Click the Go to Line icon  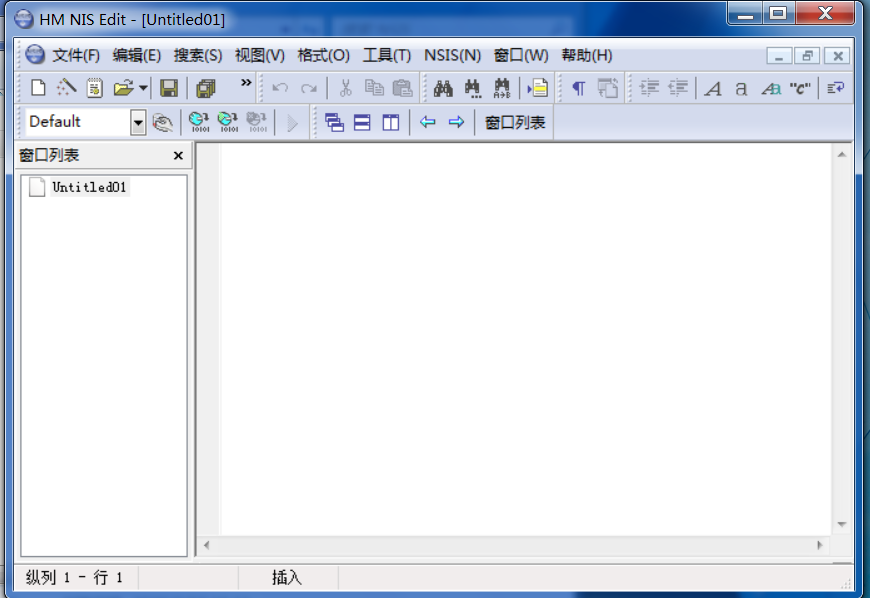pos(538,88)
